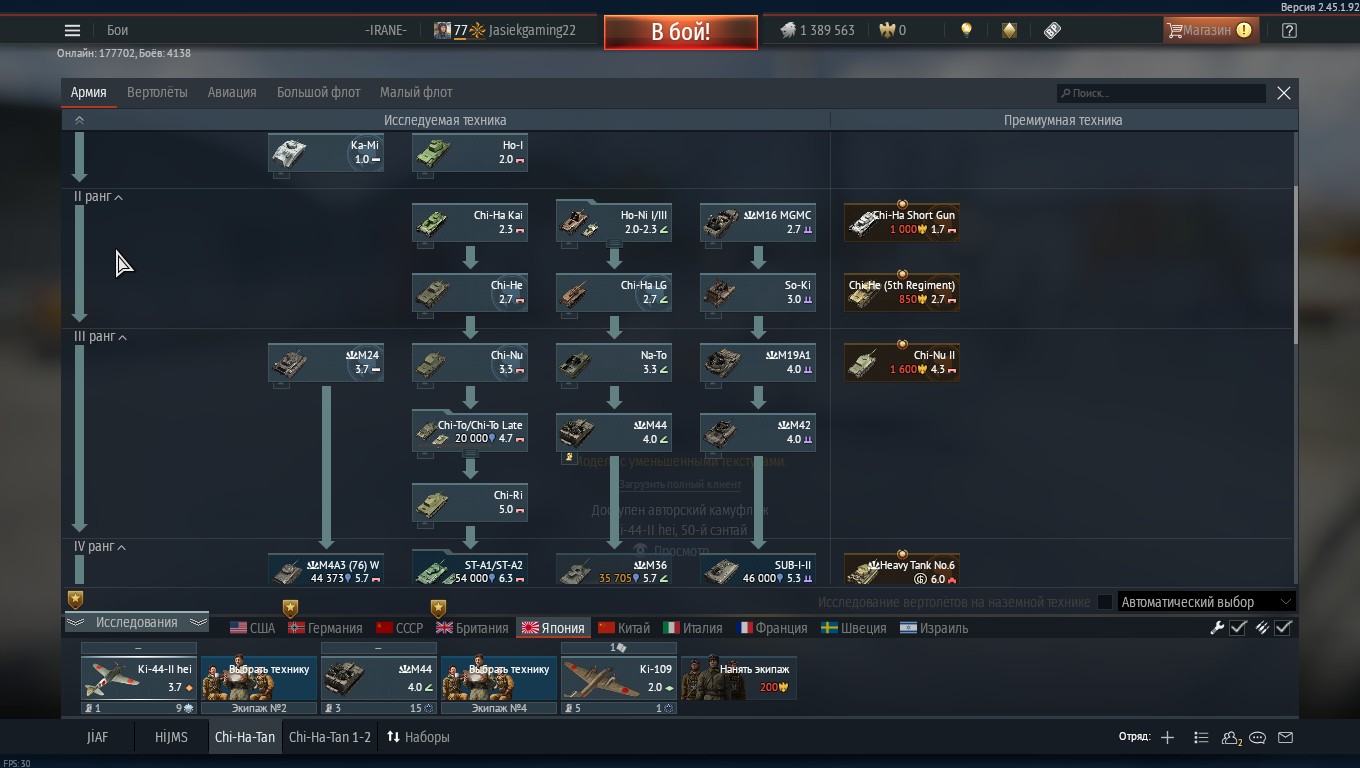Screen dimensions: 1360x768
Task: Open the light bulb tips icon
Action: [966, 30]
